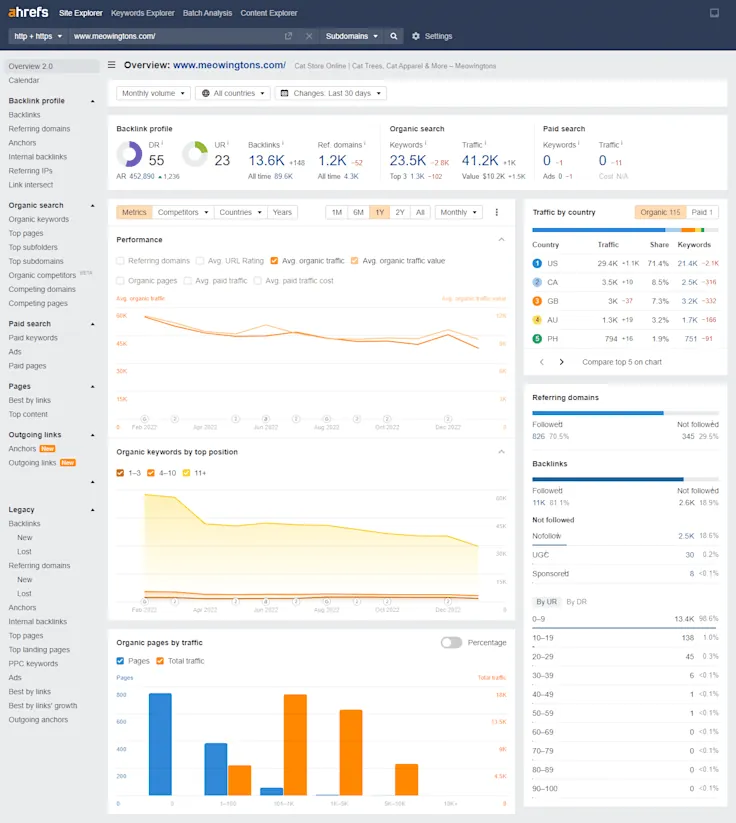This screenshot has width=736, height=823.
Task: Open the Monthly volume dropdown
Action: (153, 93)
